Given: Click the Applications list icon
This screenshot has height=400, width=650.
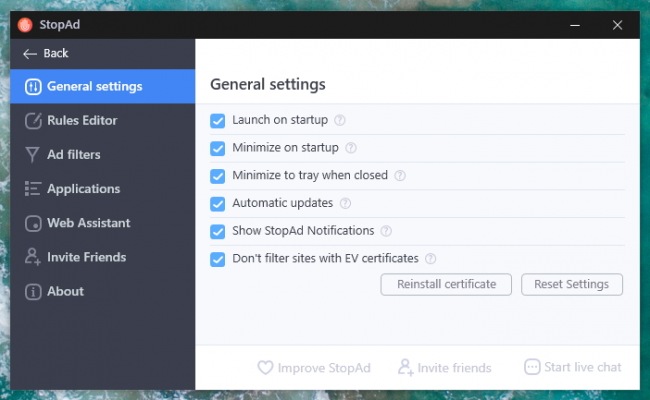Looking at the screenshot, I should [x=33, y=189].
